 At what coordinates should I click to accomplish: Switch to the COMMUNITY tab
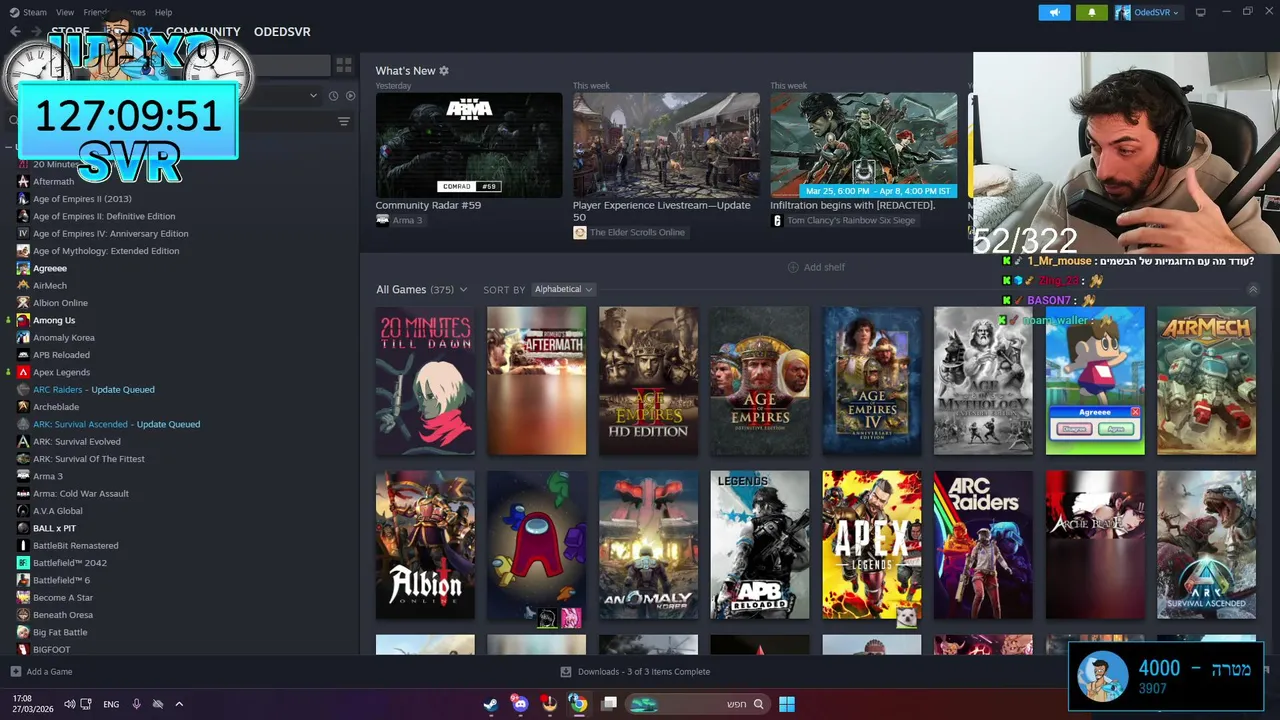pos(203,31)
